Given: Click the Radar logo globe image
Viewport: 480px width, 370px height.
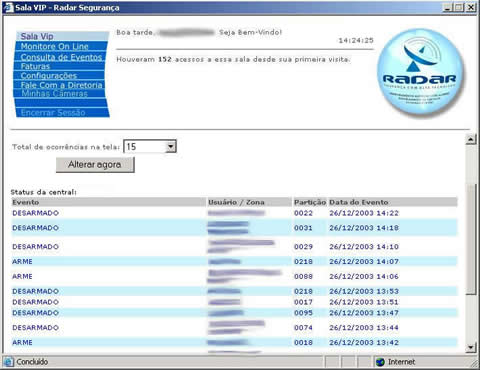Looking at the screenshot, I should [420, 73].
